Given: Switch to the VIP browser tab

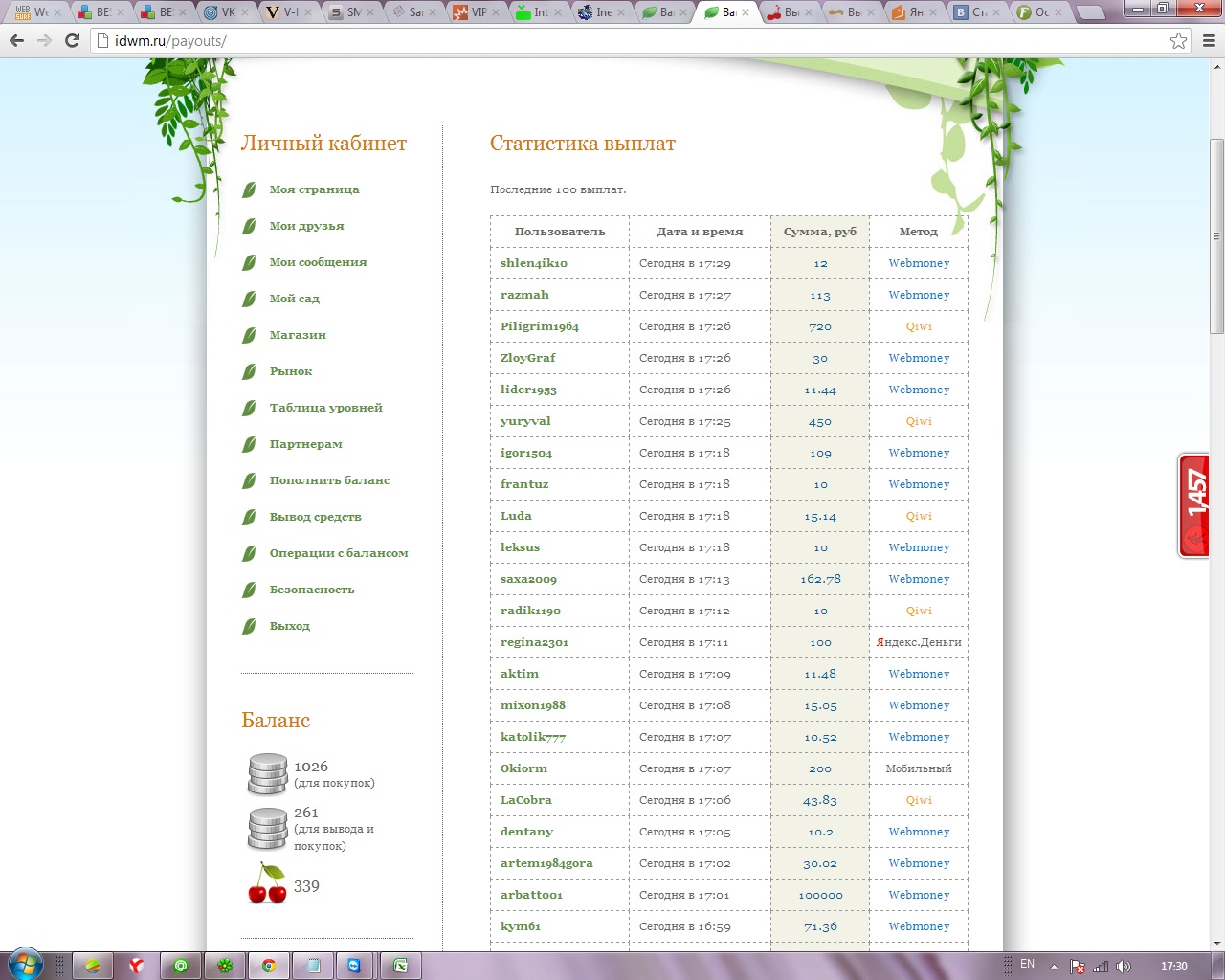Looking at the screenshot, I should 474,12.
